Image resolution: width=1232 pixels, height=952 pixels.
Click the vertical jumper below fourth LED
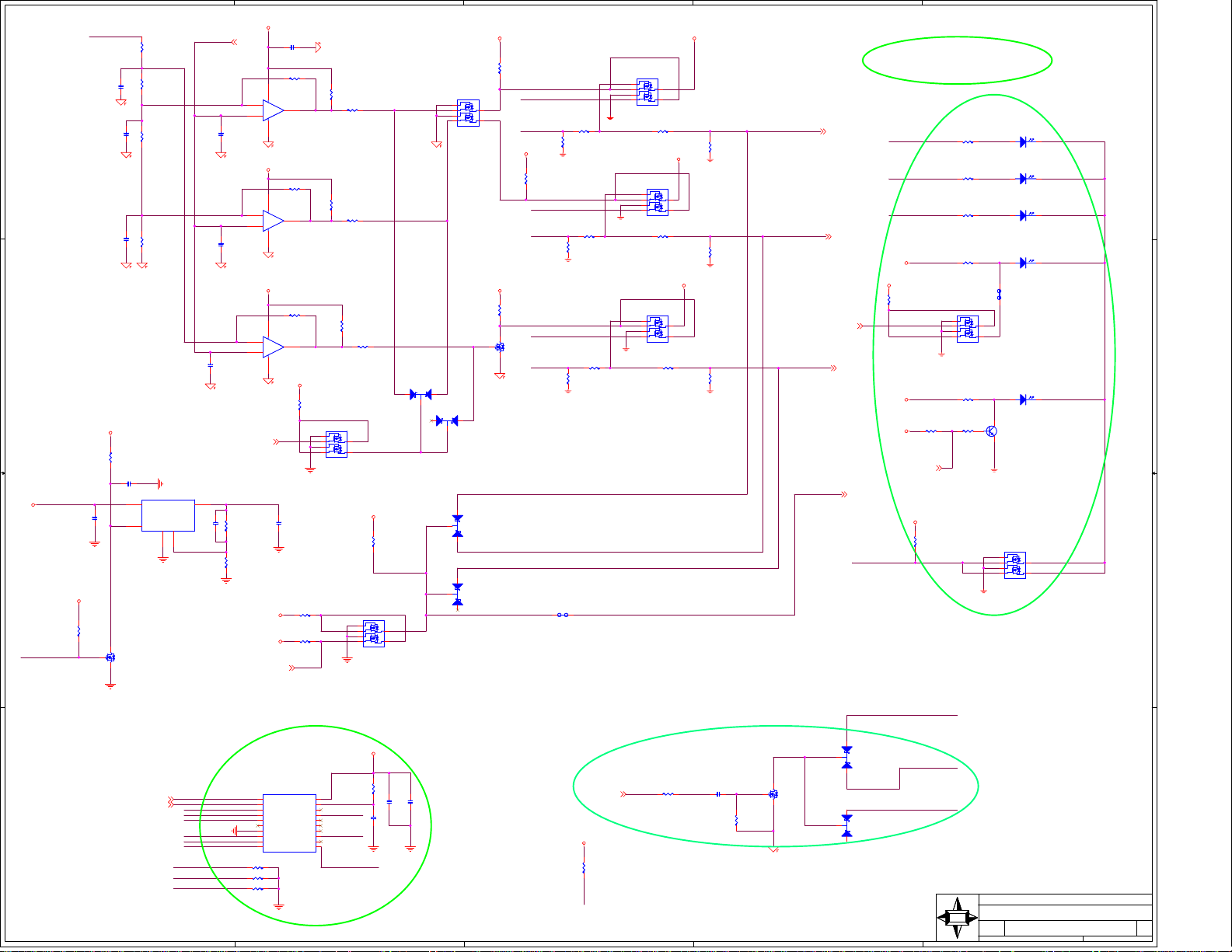click(x=1000, y=294)
